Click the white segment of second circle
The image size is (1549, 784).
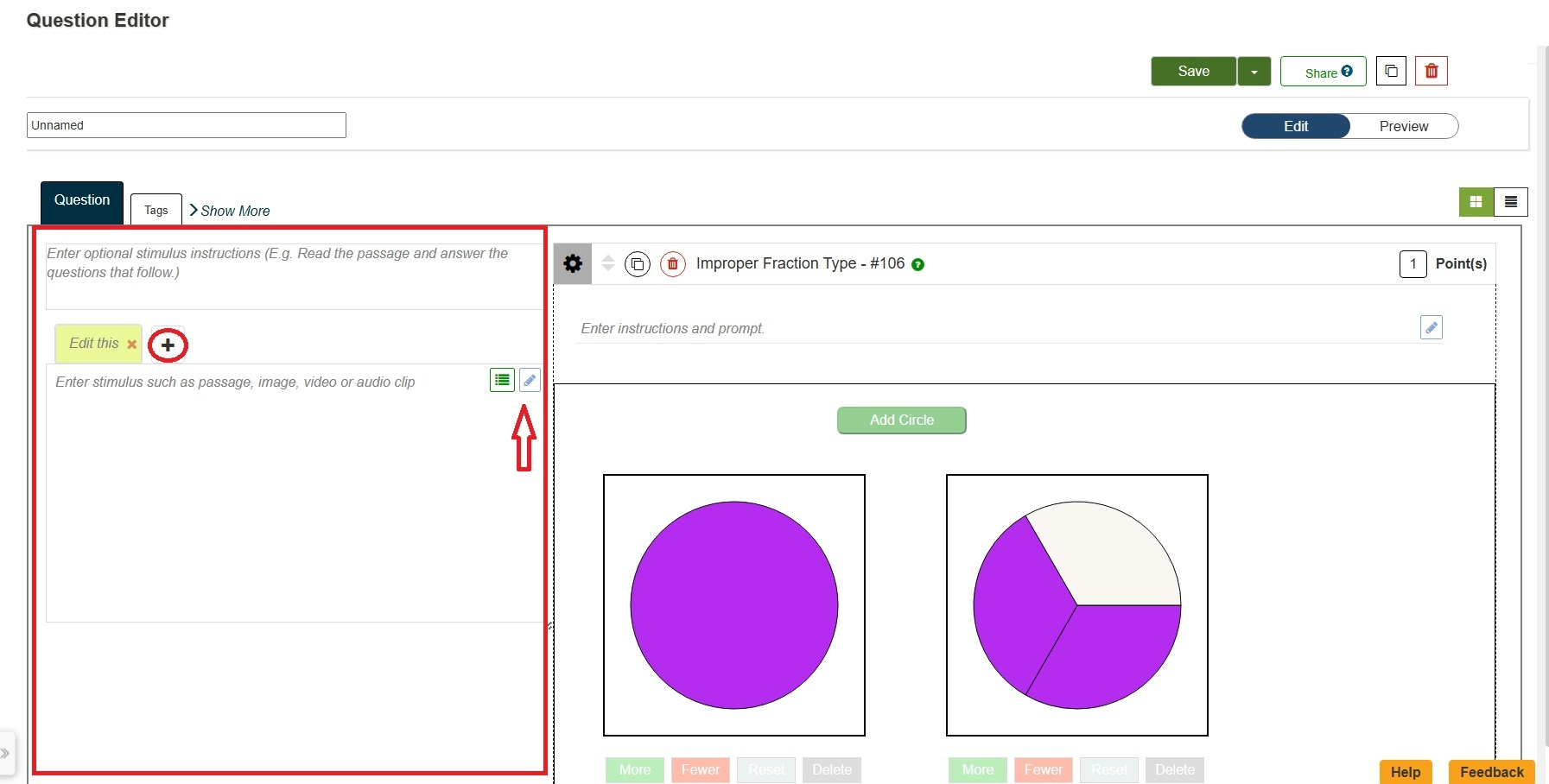click(x=1110, y=553)
